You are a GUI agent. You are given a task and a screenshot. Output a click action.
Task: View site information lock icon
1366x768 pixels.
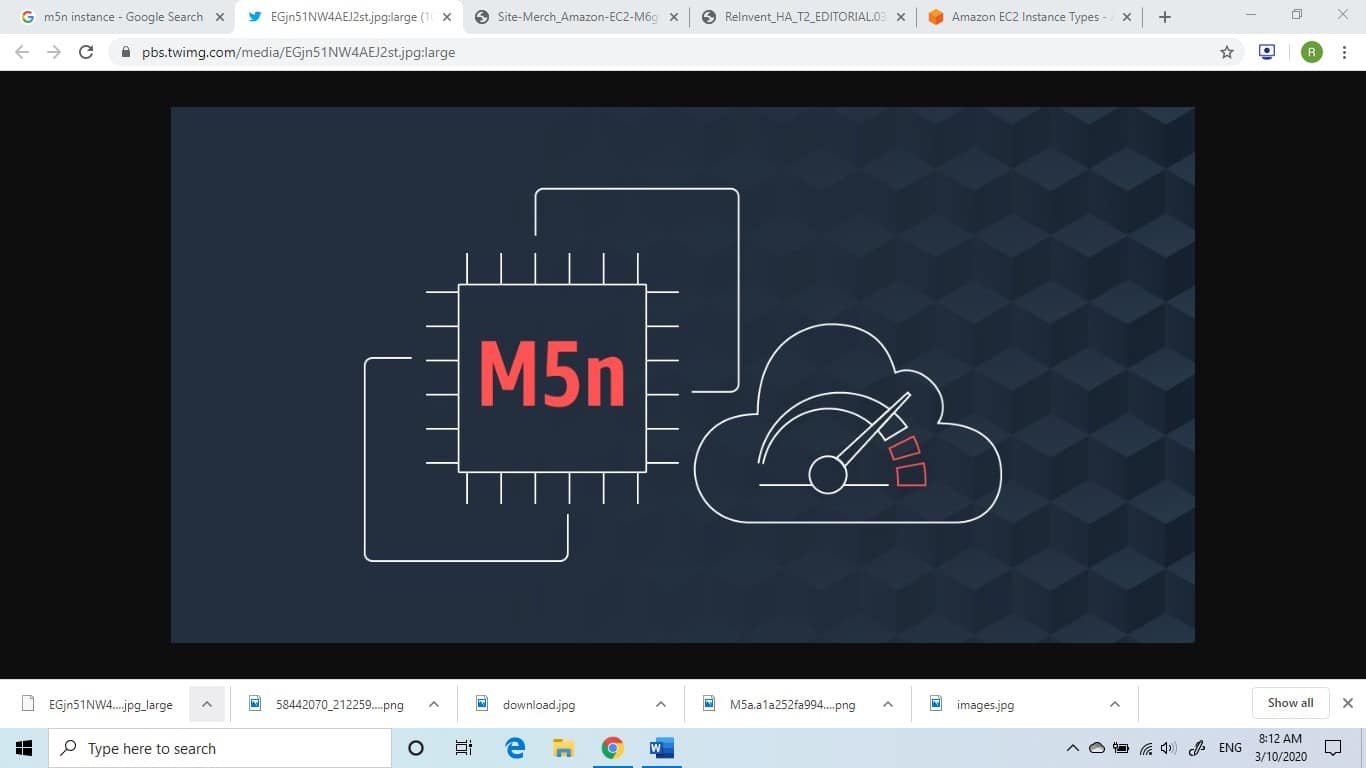click(x=125, y=52)
